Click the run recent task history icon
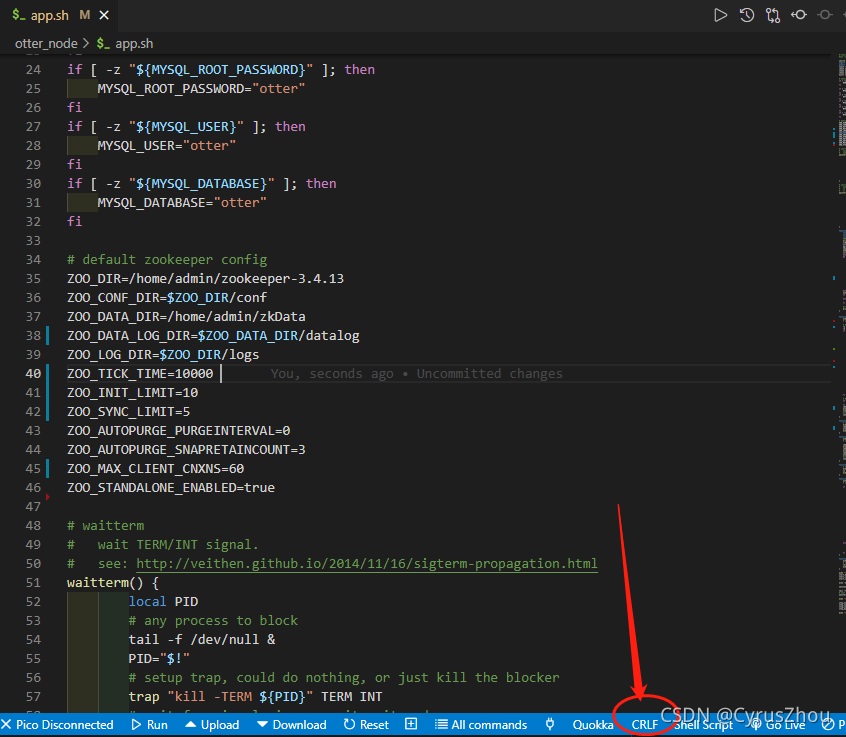Image resolution: width=846 pixels, height=737 pixels. point(747,15)
